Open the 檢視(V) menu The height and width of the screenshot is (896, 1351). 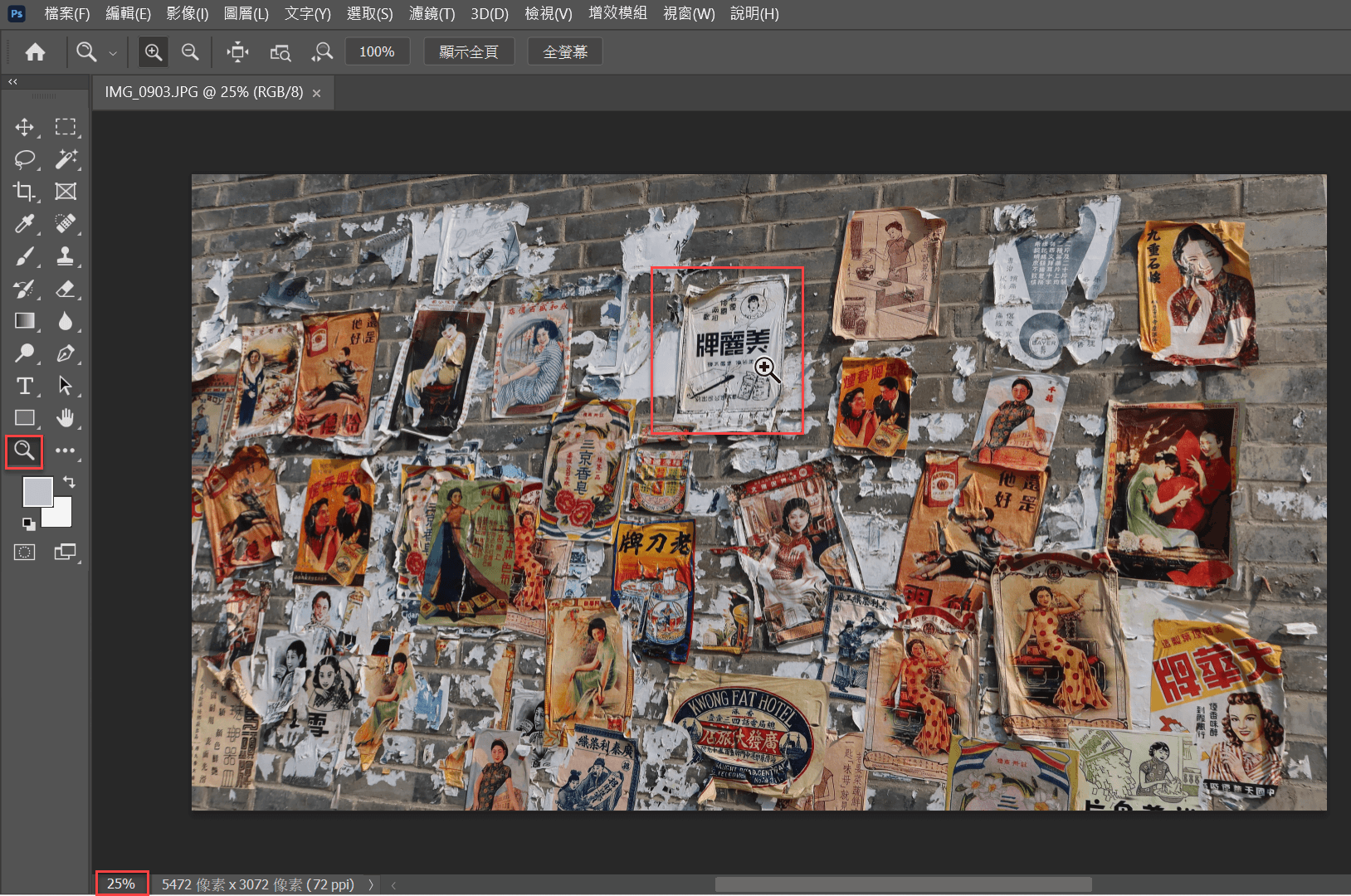pos(549,13)
